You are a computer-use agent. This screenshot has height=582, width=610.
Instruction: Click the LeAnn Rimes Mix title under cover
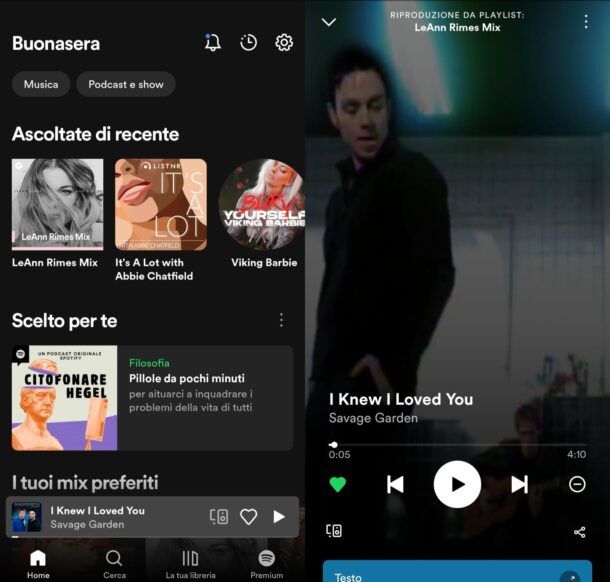click(x=55, y=263)
